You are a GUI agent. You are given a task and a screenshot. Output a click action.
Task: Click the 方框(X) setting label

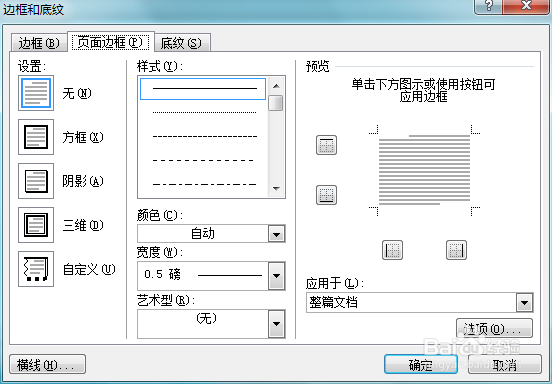pyautogui.click(x=83, y=137)
